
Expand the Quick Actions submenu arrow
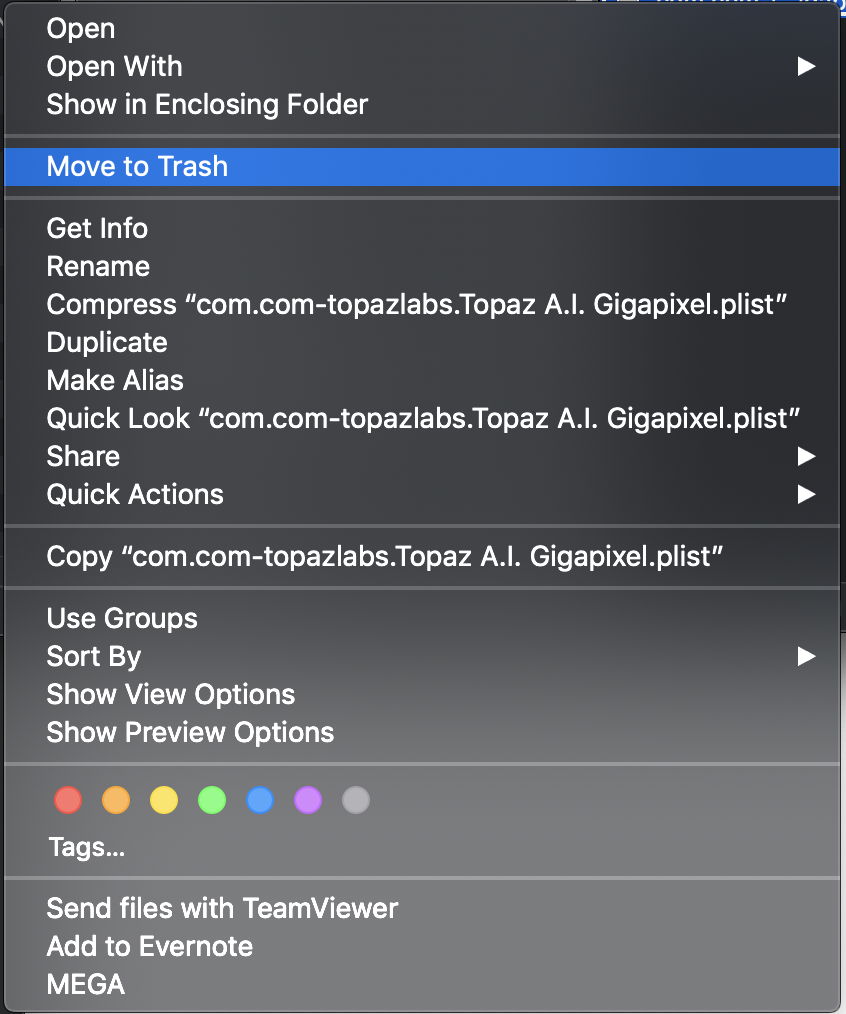click(x=806, y=494)
